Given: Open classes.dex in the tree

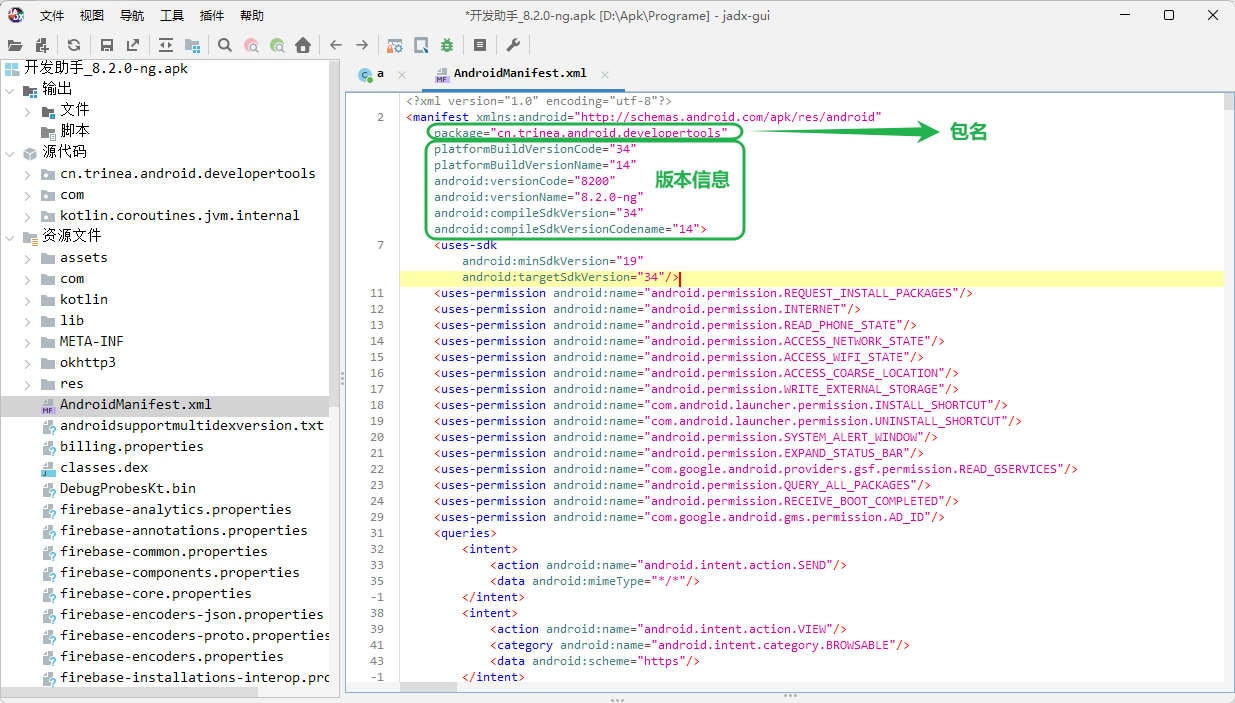Looking at the screenshot, I should click(x=104, y=467).
